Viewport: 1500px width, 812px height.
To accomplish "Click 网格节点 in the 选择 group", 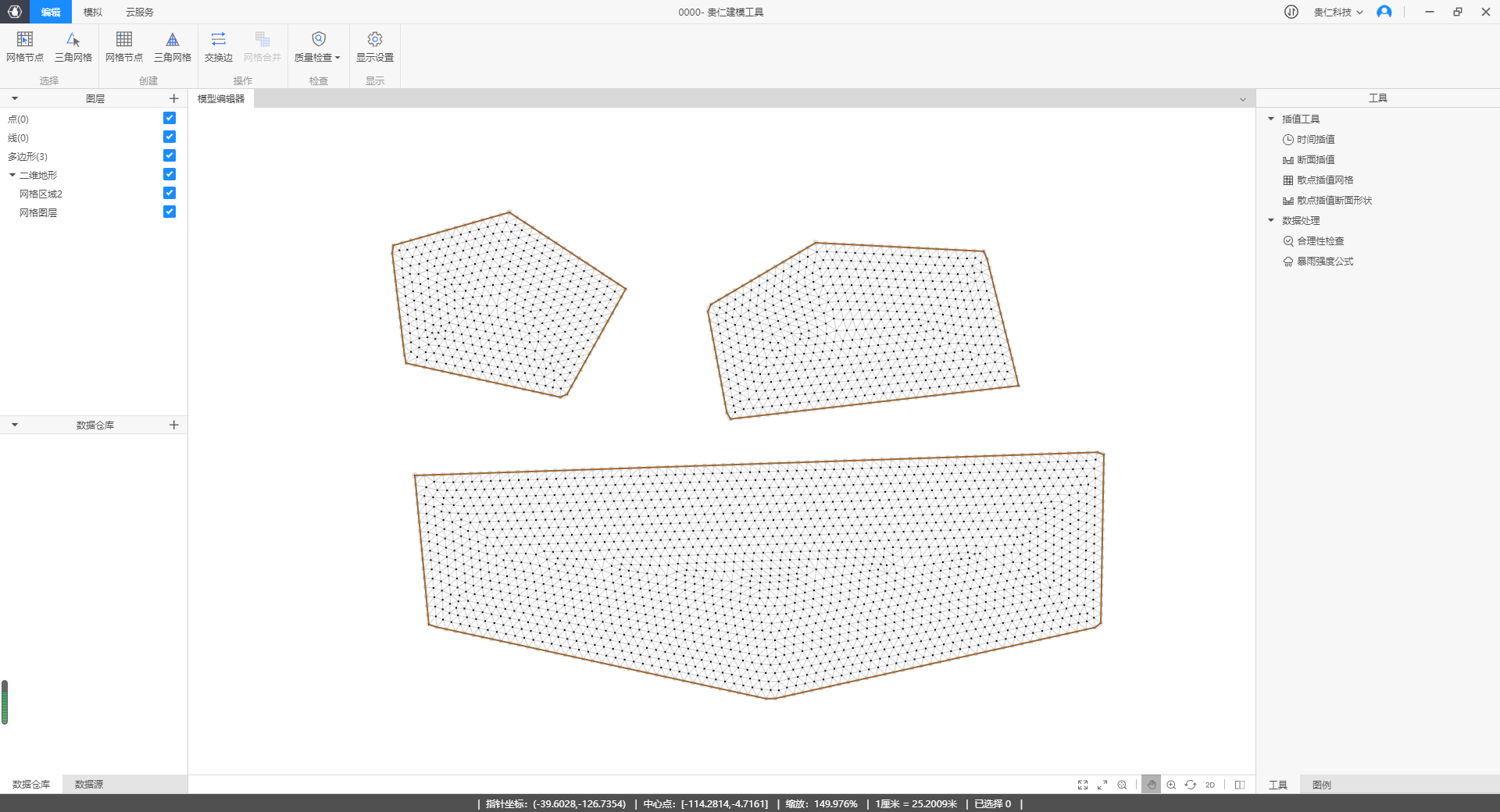I will click(25, 47).
